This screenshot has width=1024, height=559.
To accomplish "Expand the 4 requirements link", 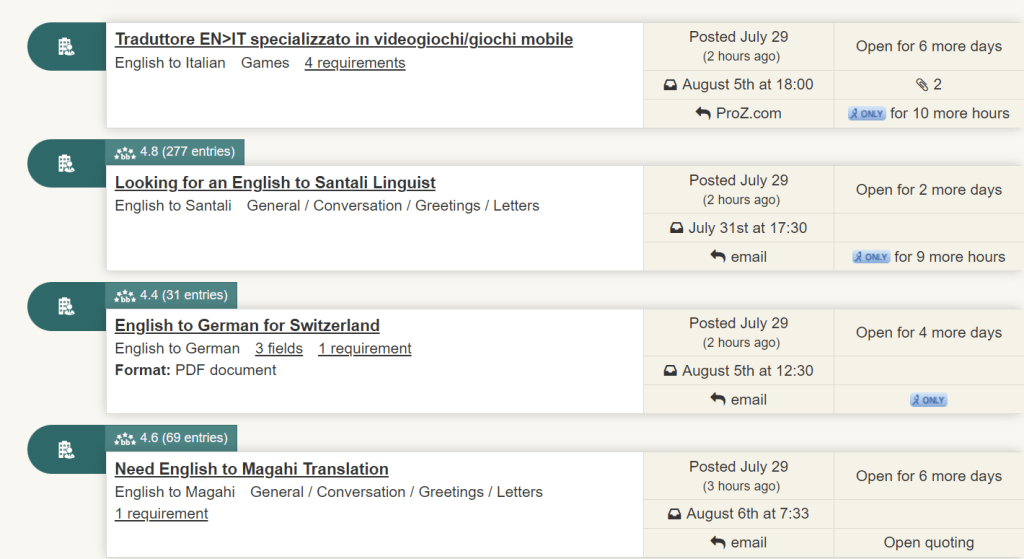I will (x=355, y=63).
